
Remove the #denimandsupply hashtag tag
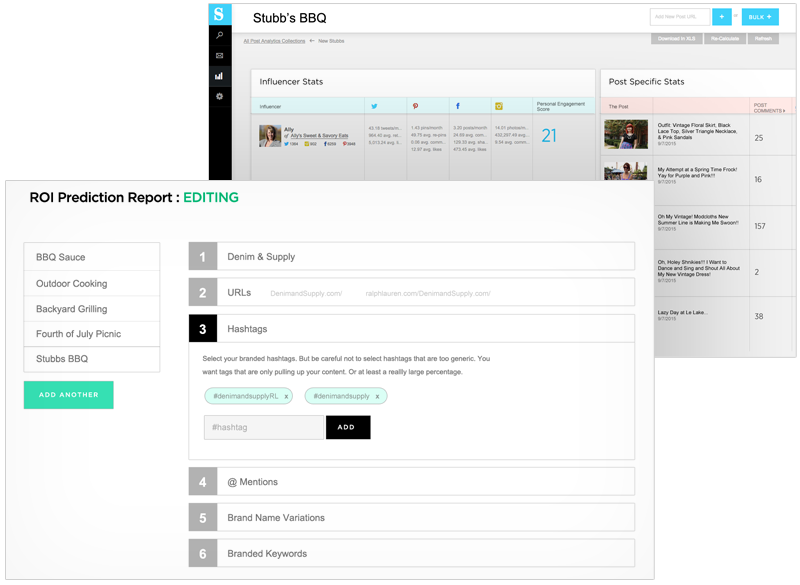coord(378,396)
